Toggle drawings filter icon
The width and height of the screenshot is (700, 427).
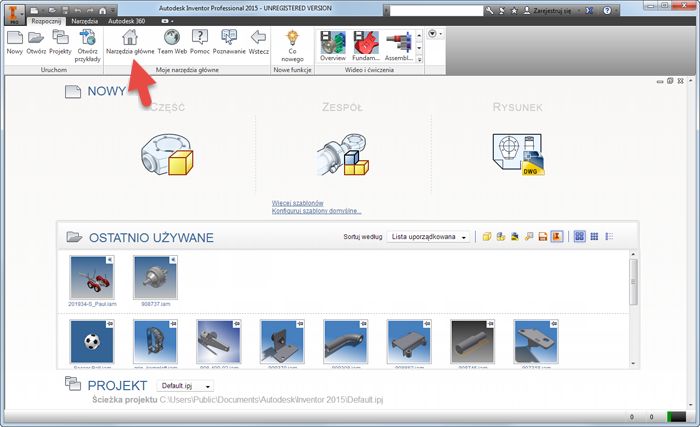(x=515, y=237)
